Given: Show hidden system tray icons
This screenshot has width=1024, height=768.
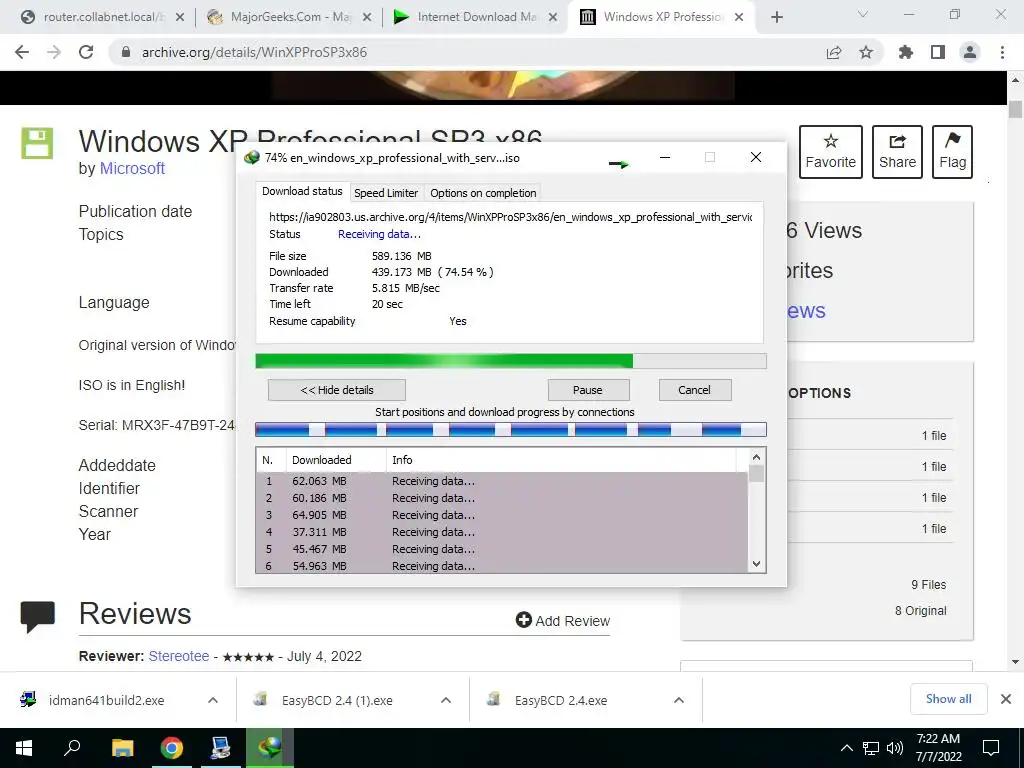Looking at the screenshot, I should click(x=846, y=748).
